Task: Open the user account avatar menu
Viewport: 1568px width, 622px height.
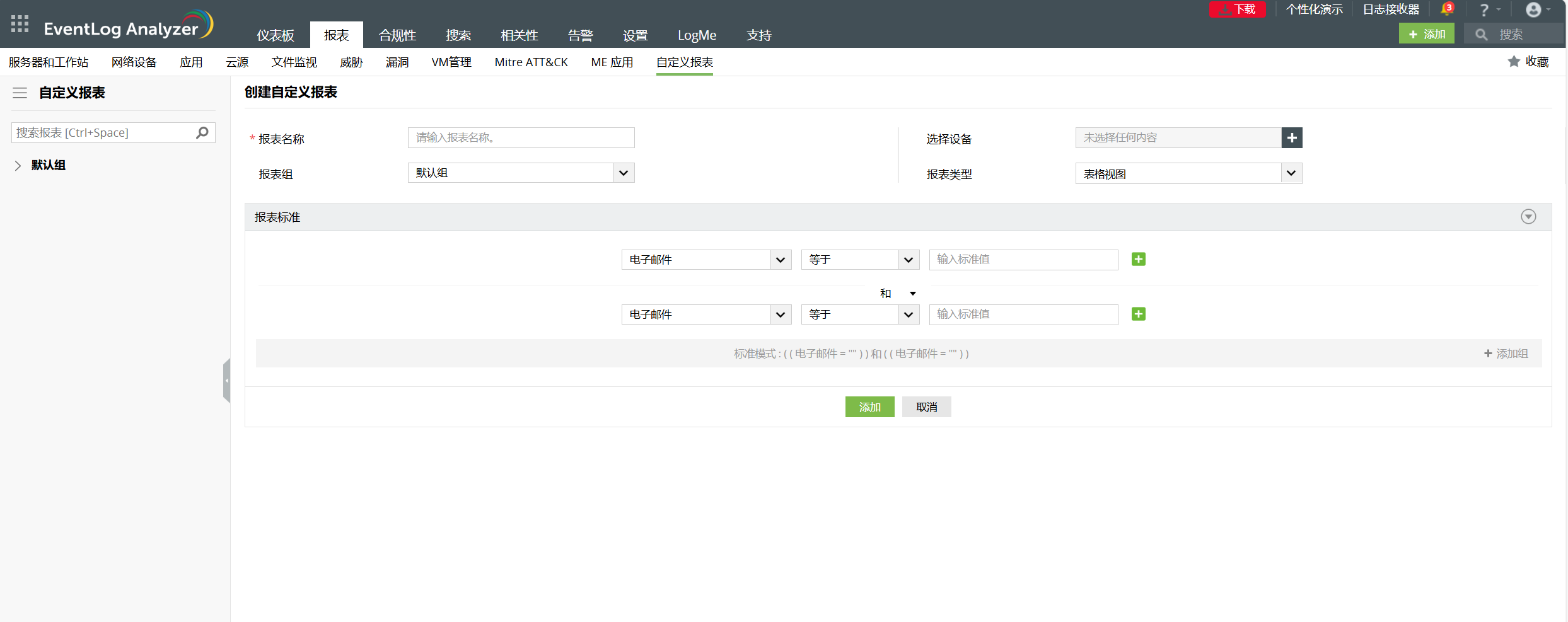Action: (1533, 10)
